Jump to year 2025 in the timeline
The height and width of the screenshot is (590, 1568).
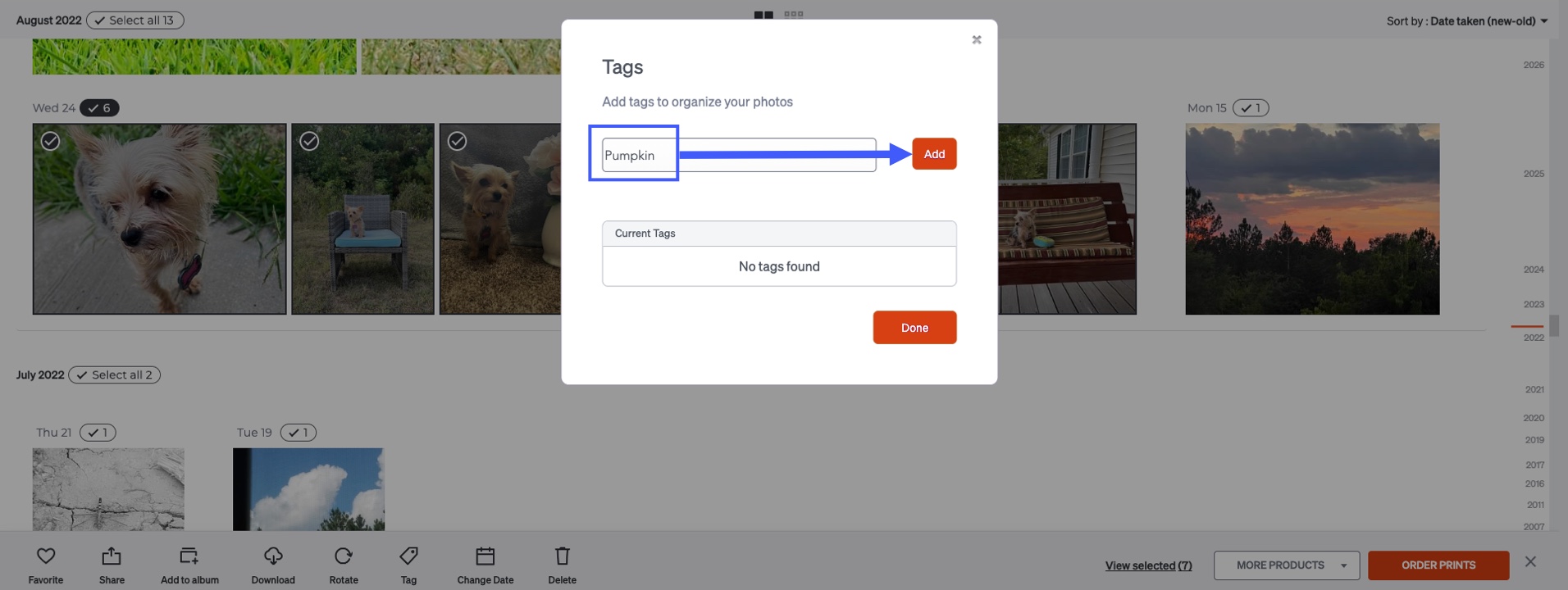[1534, 174]
